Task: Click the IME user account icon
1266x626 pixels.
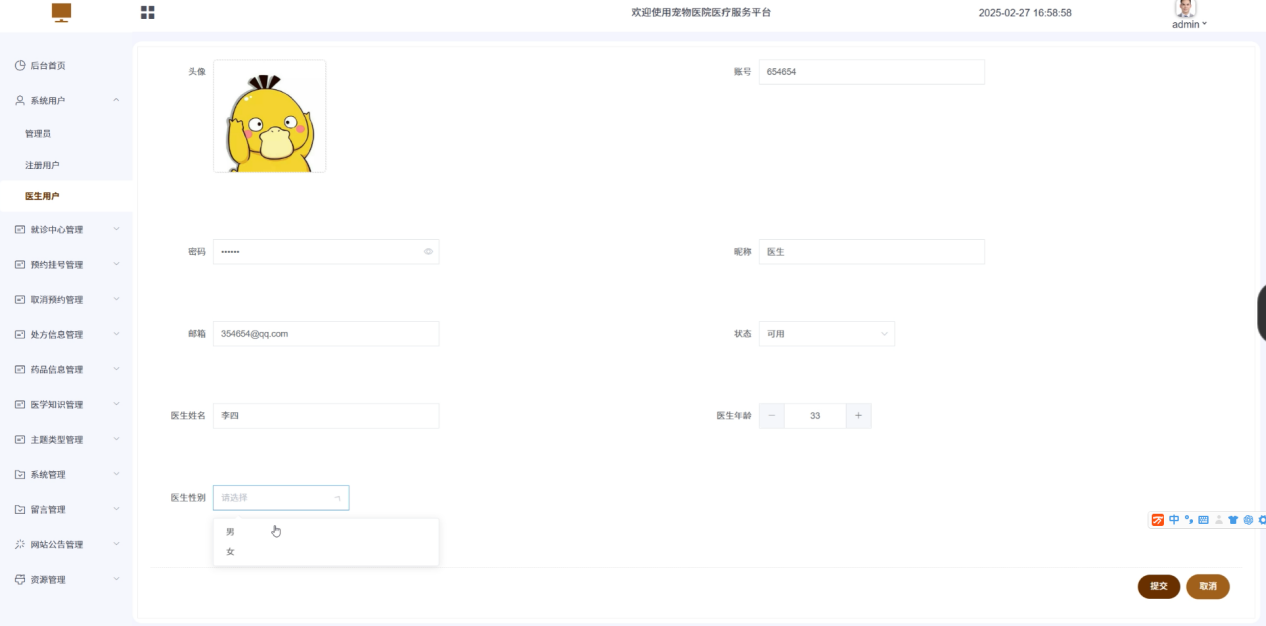Action: [1218, 520]
